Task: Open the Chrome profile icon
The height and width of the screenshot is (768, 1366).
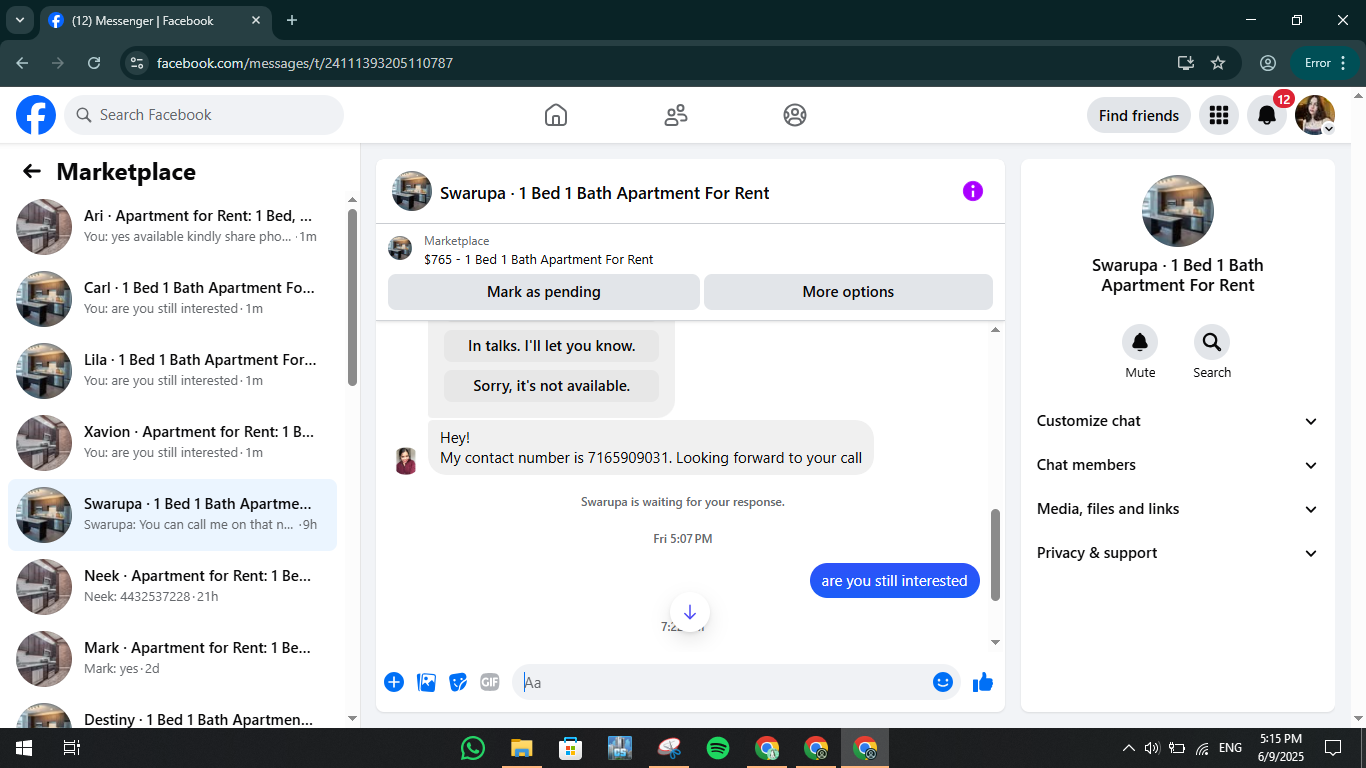Action: tap(1268, 63)
